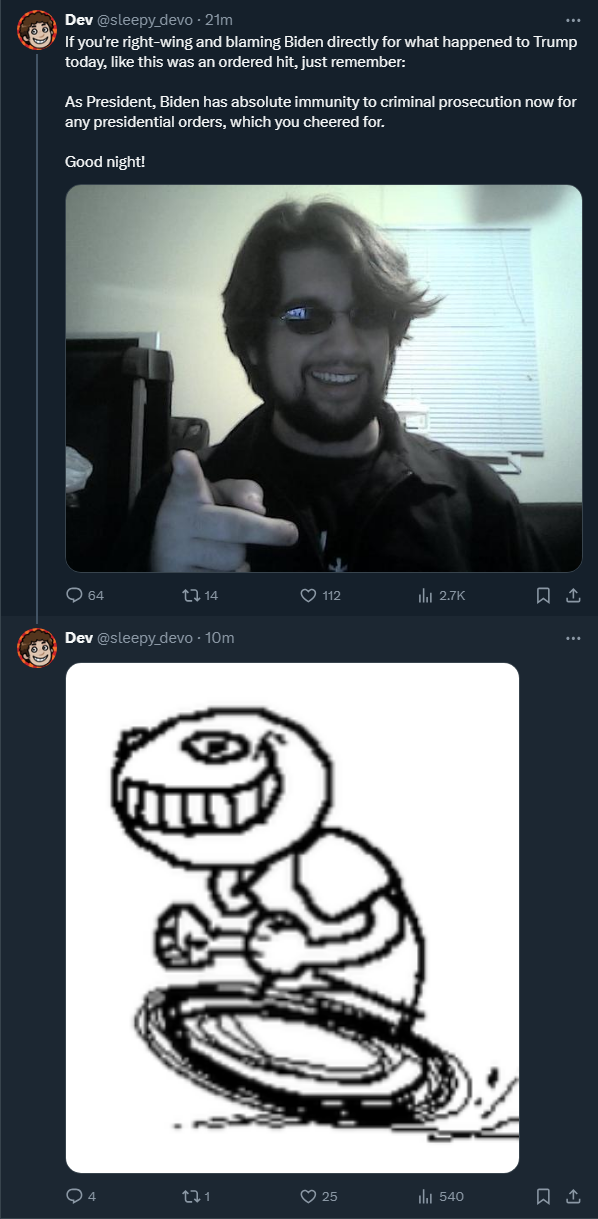Open the webcam photo of man in sunglasses

(x=324, y=378)
